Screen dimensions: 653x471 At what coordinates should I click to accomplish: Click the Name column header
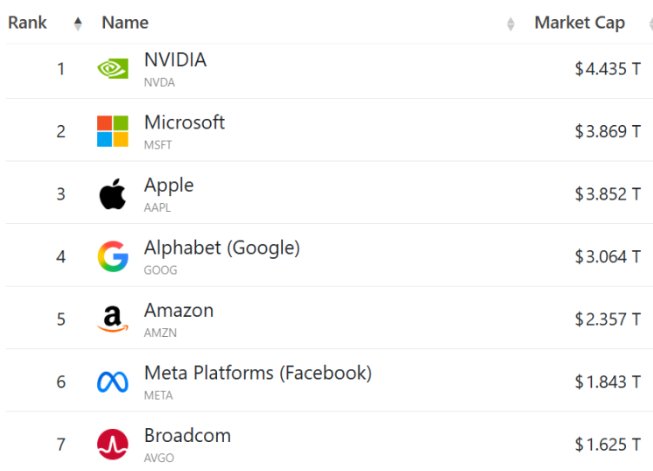pos(125,22)
